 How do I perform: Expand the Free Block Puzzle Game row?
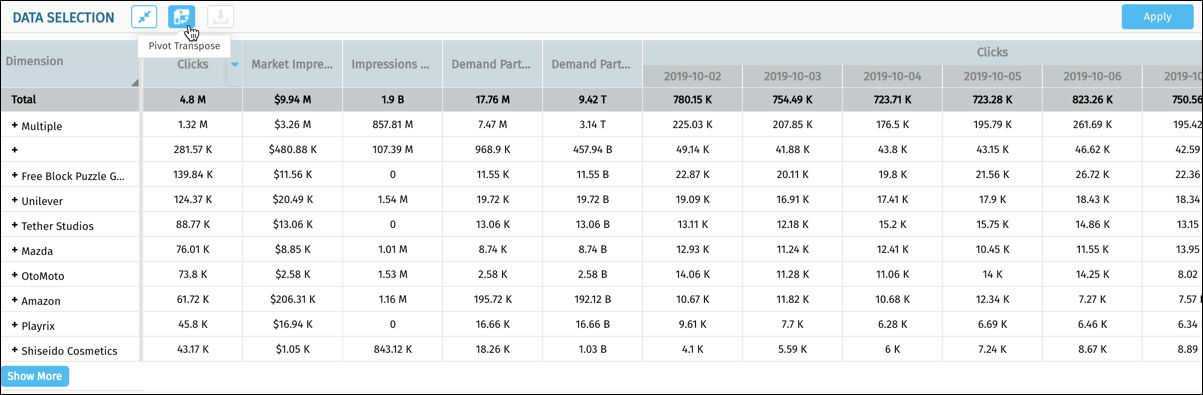(15, 176)
